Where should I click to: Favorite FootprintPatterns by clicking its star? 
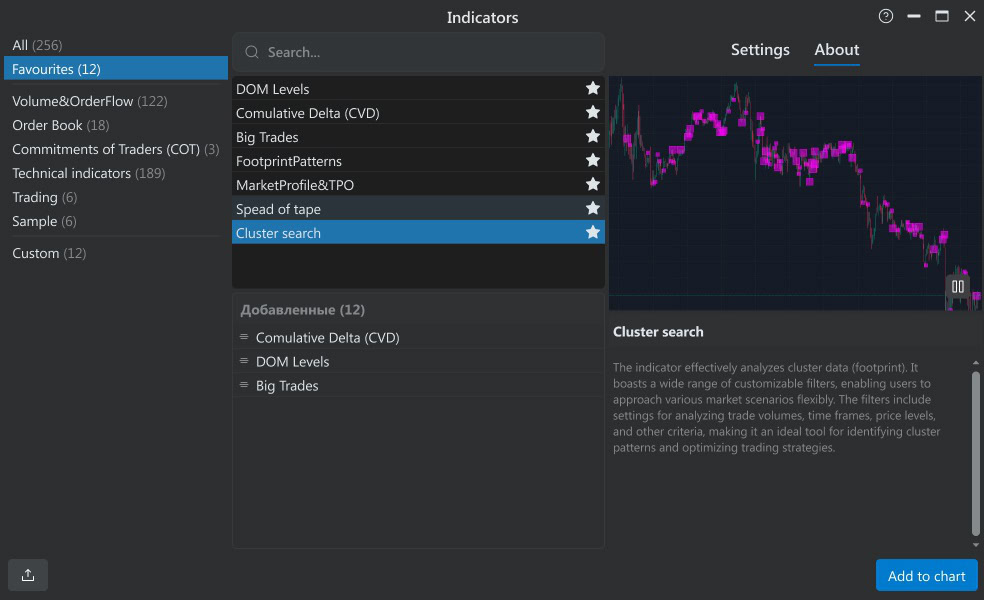[x=593, y=160]
